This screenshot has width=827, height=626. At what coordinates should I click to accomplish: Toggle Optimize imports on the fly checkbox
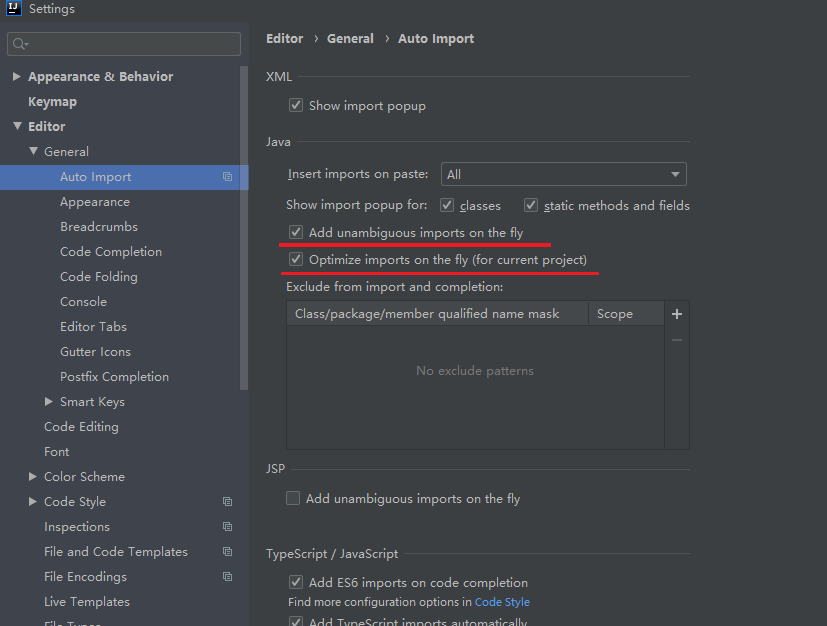(296, 259)
